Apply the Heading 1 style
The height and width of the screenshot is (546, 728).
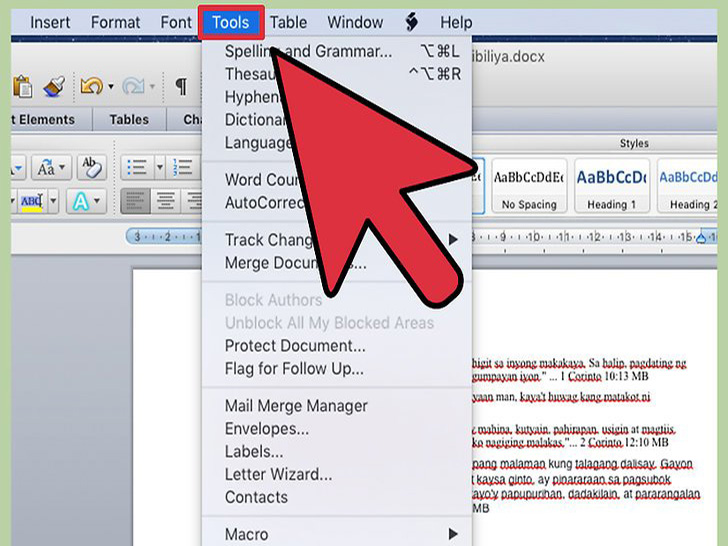pos(611,186)
